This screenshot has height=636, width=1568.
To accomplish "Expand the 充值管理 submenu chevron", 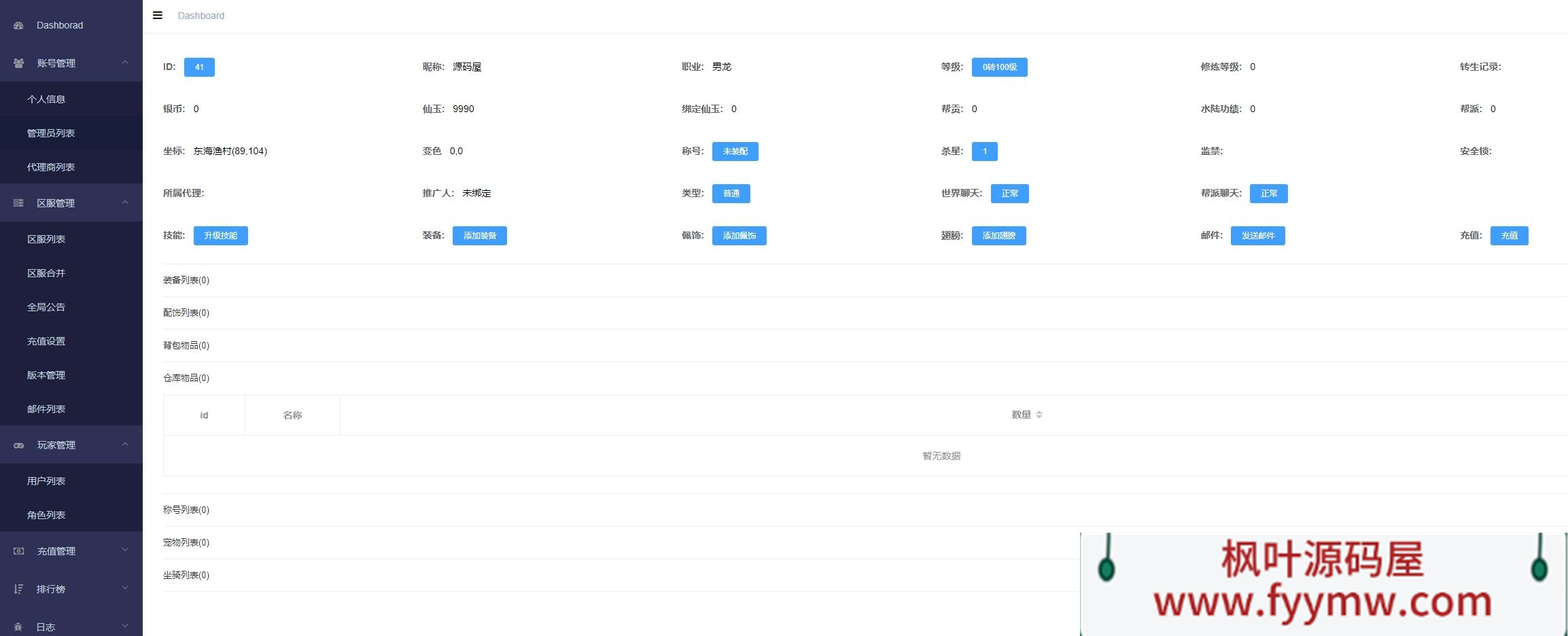I will tap(125, 550).
